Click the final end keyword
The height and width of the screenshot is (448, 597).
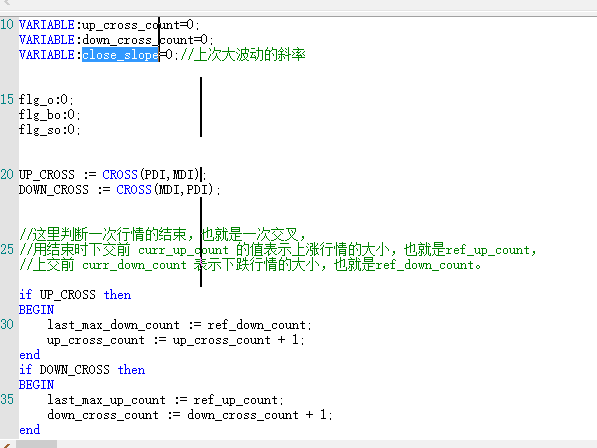pos(29,430)
